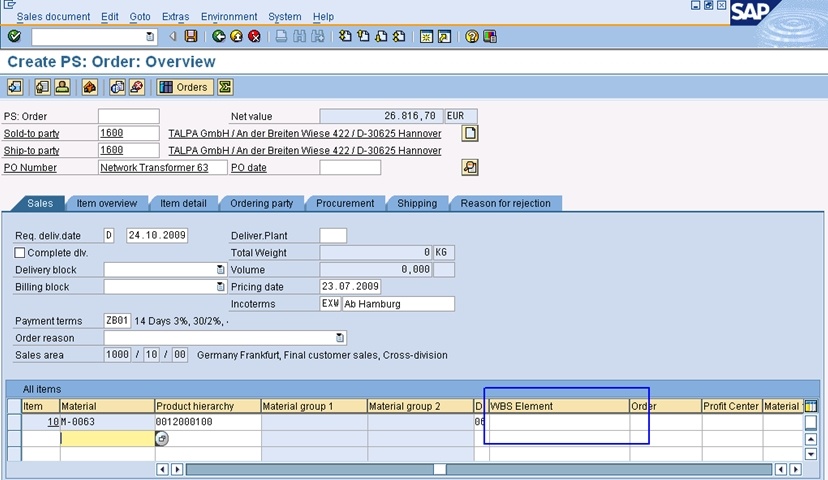Enable the Complete dlv. checkbox
The image size is (828, 480).
tap(20, 253)
